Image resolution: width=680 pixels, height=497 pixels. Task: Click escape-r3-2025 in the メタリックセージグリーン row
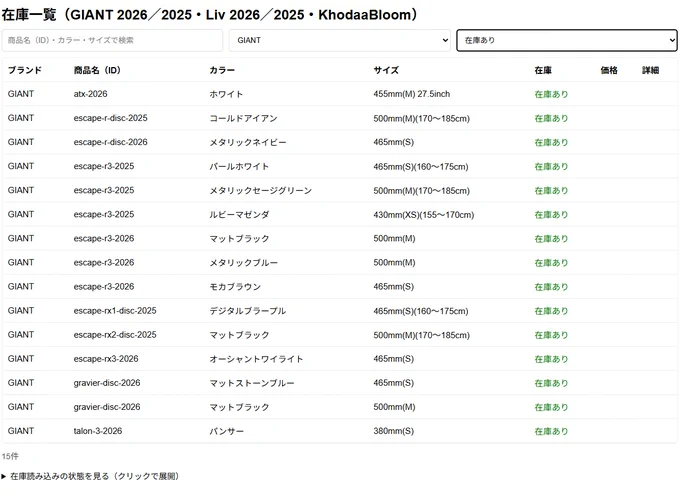coord(104,190)
